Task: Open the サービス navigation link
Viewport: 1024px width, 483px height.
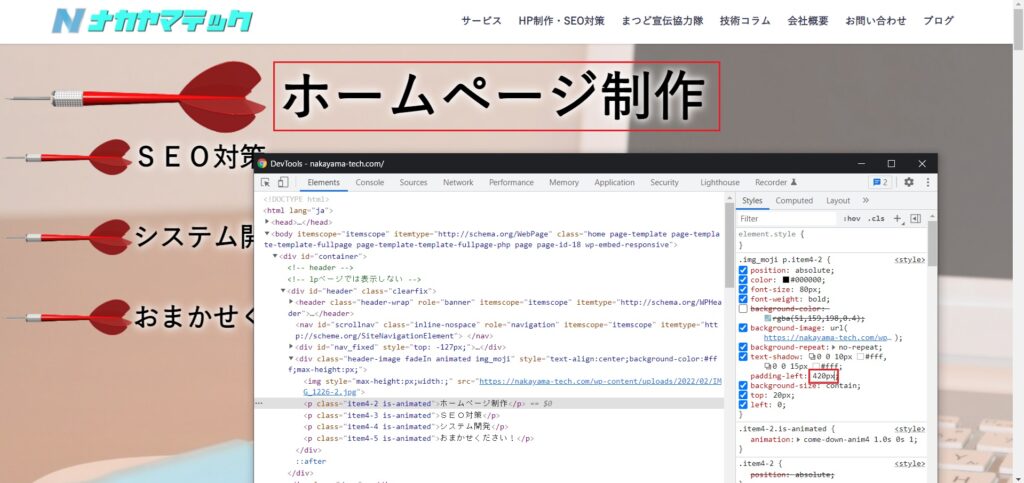Action: click(x=481, y=21)
